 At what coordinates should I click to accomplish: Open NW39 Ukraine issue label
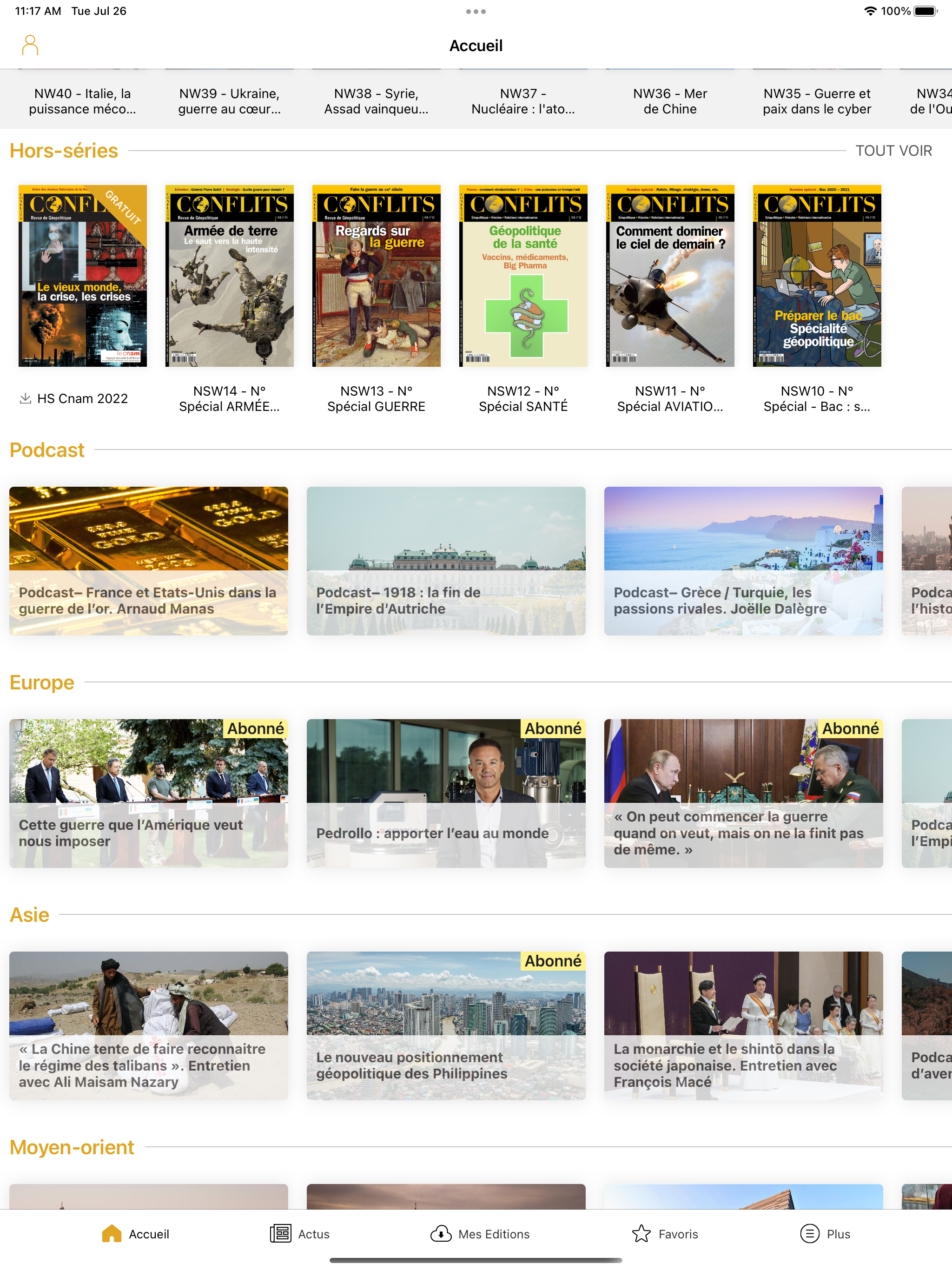(229, 101)
